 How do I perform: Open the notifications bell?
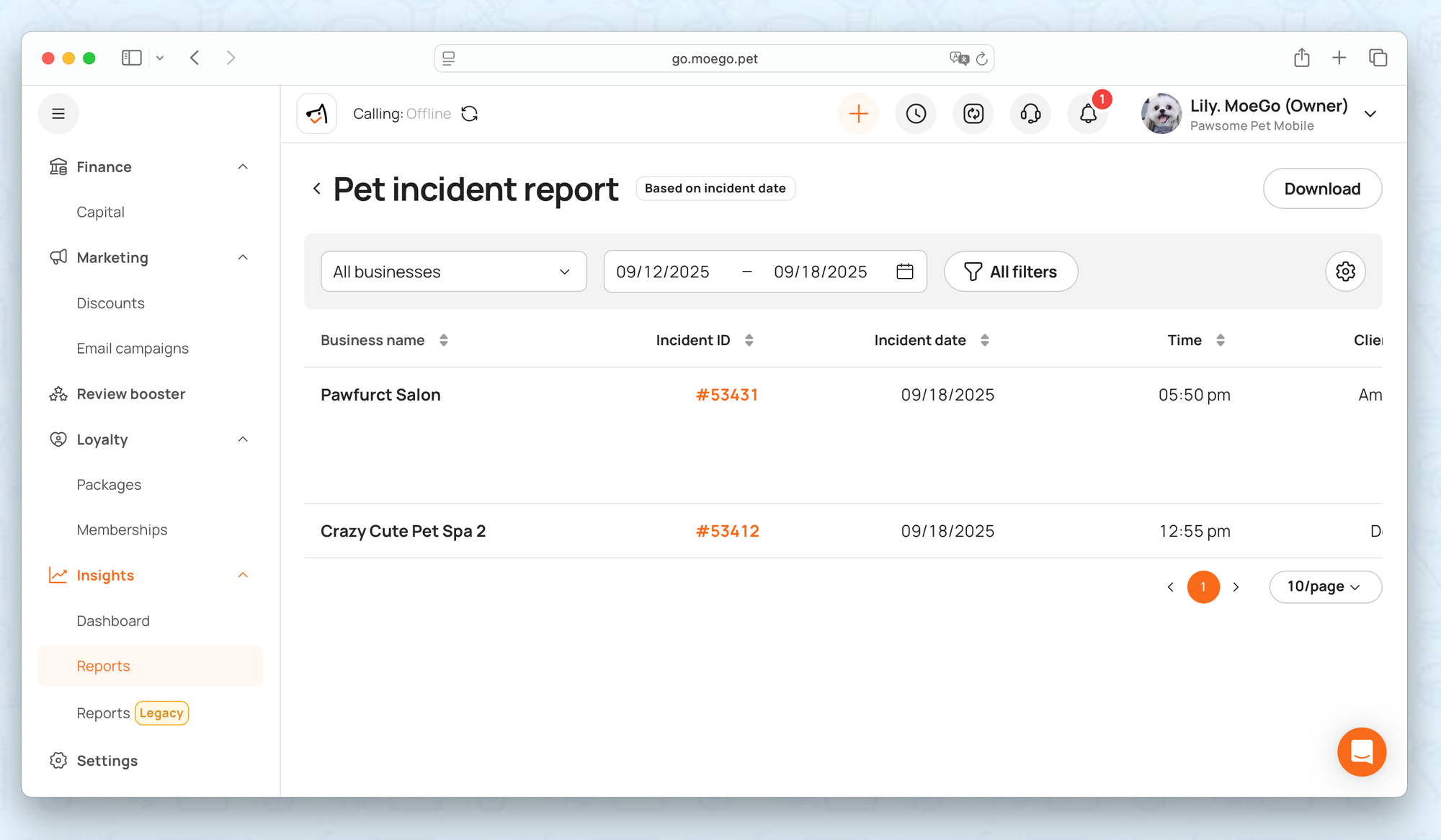[1088, 114]
